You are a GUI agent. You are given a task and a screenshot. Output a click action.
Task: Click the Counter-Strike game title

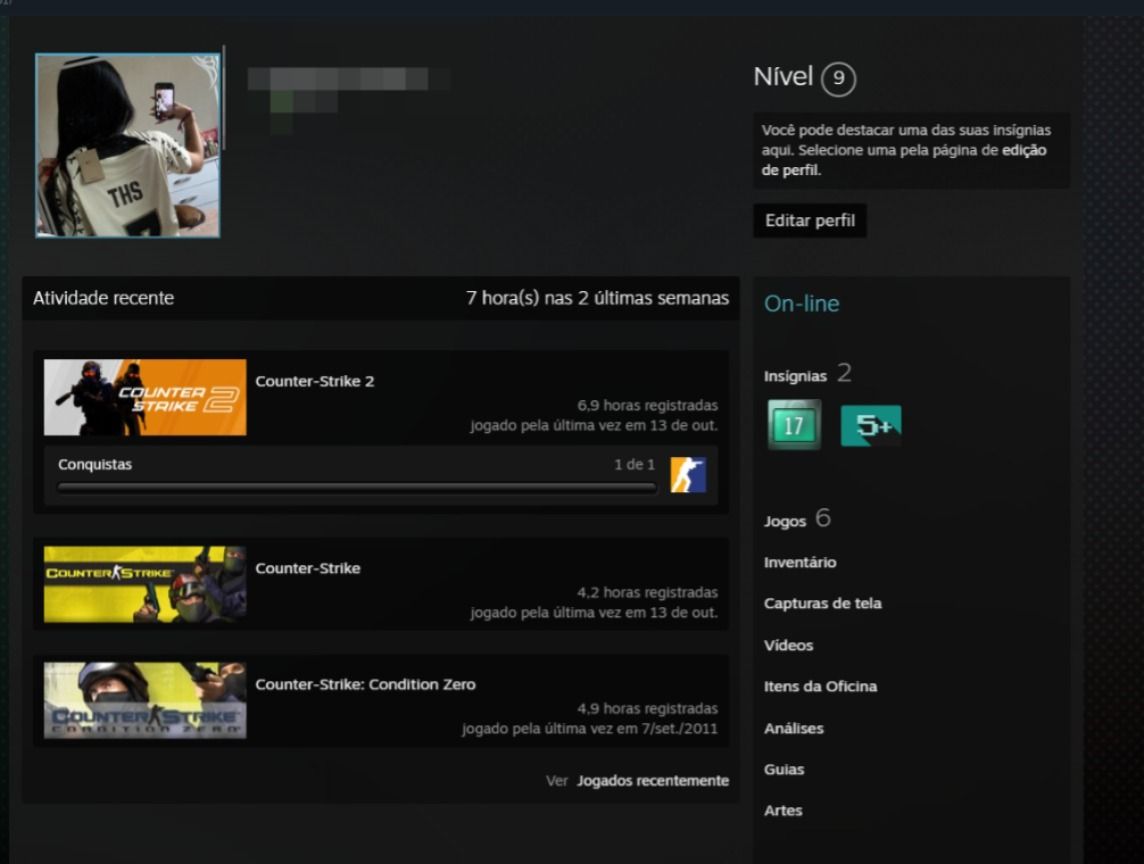coord(308,568)
